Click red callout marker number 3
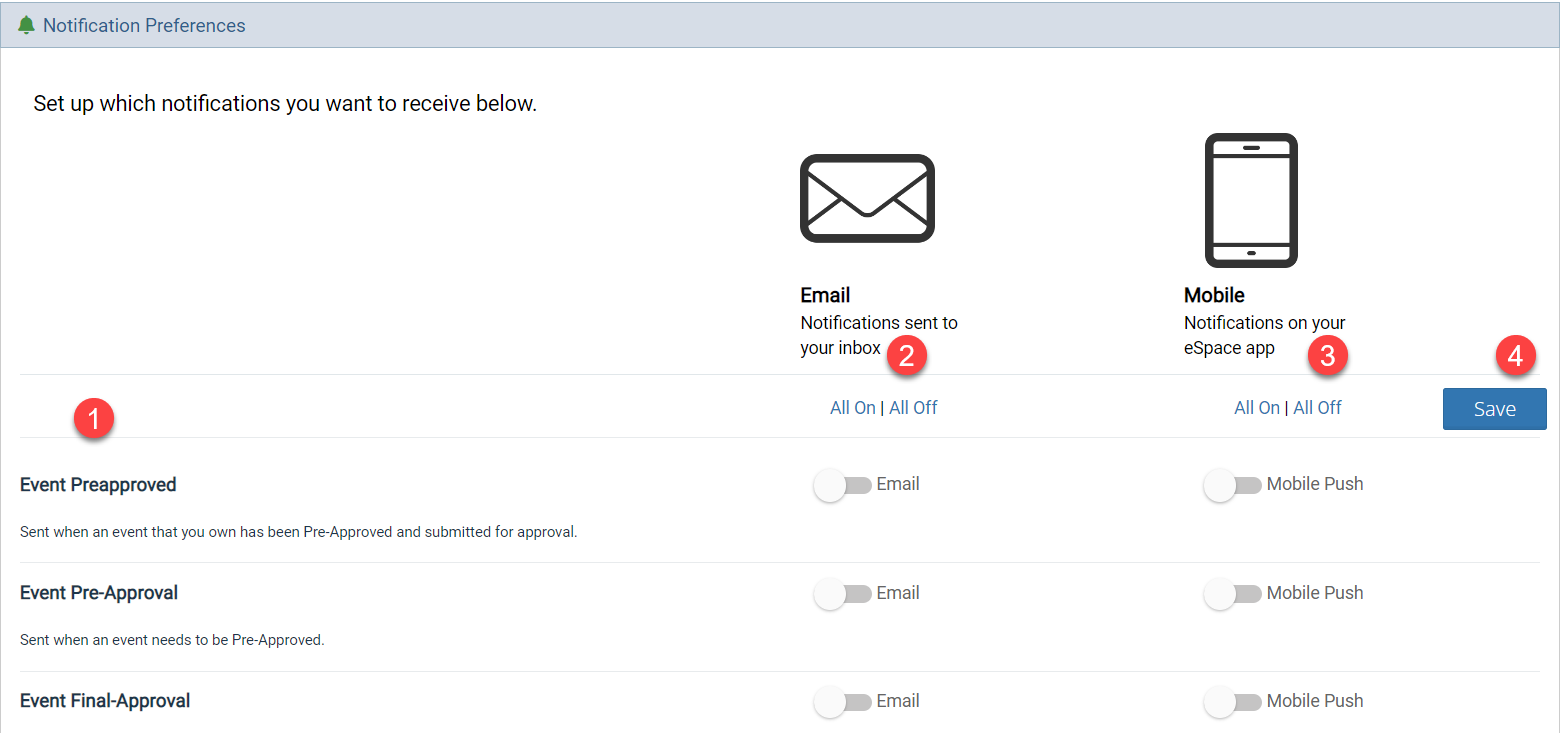This screenshot has height=733, width=1561. click(1328, 357)
